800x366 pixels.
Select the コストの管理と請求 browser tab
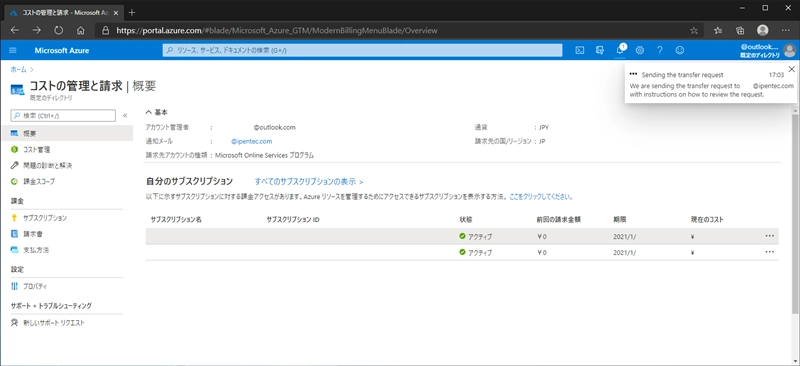point(64,12)
